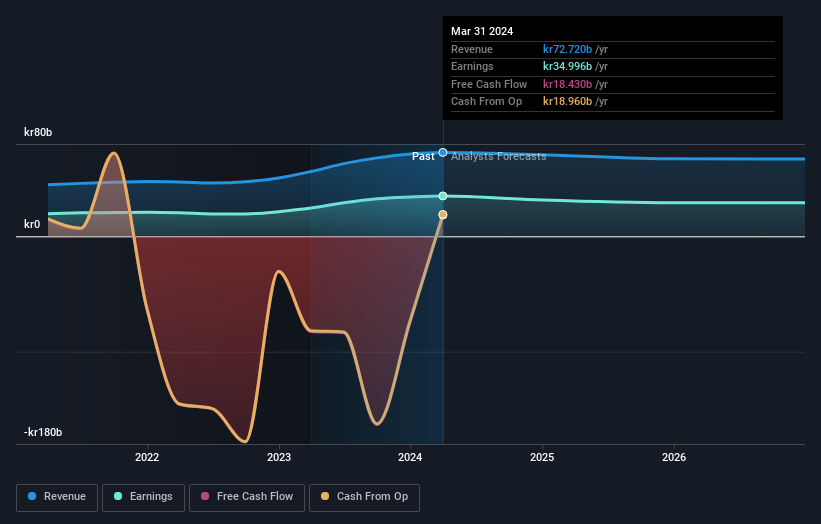
Task: Select the 2026 x-axis label
Action: pos(674,457)
